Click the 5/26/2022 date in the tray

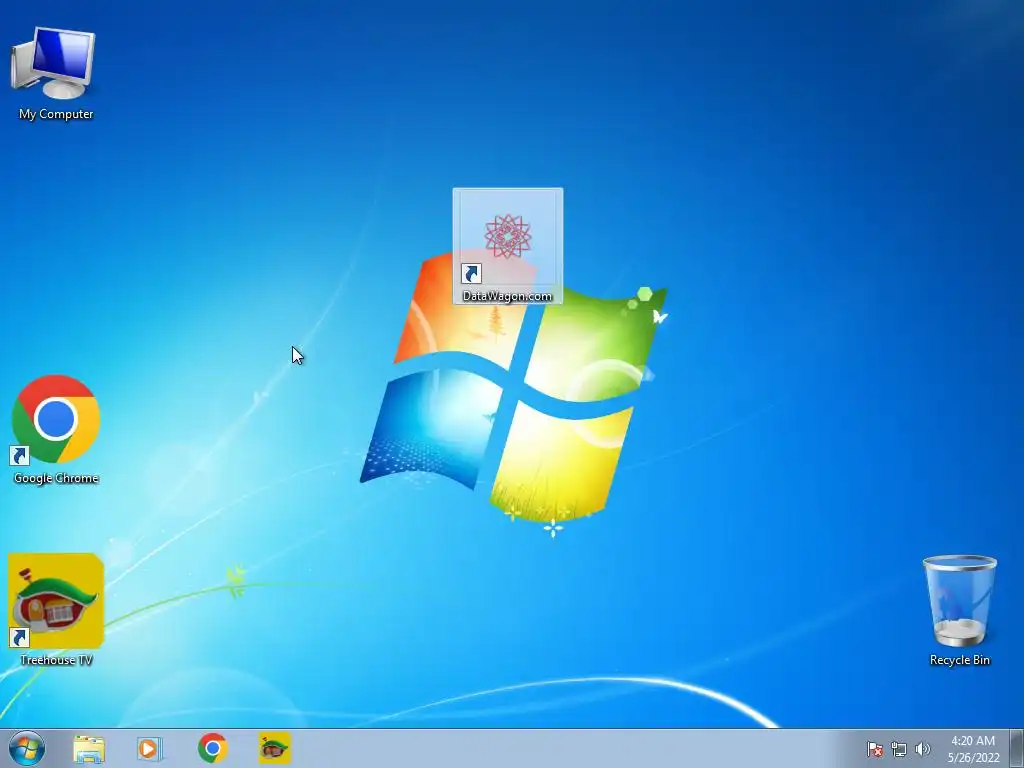point(974,758)
